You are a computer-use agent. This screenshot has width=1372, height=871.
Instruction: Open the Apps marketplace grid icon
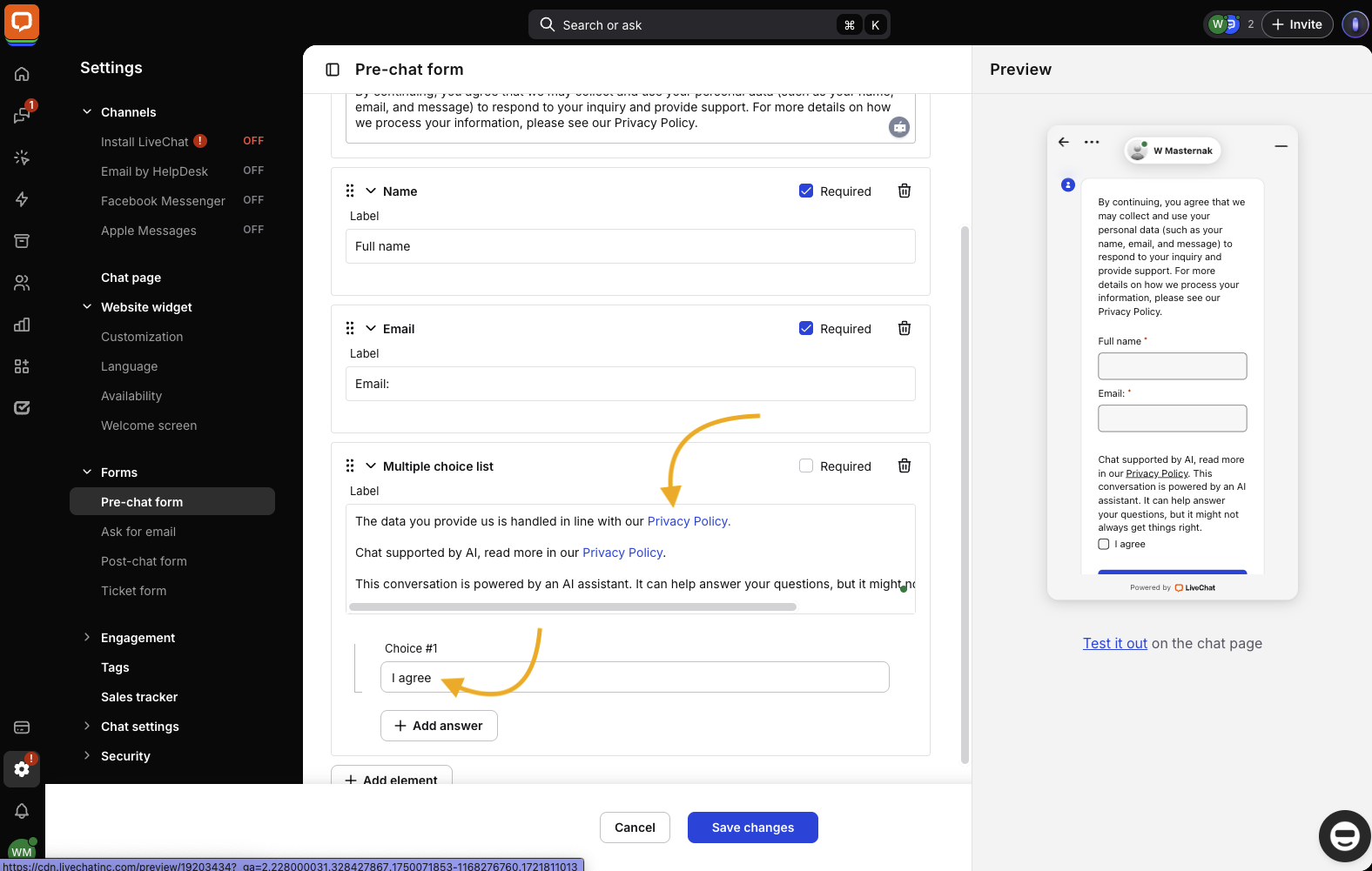pos(22,366)
